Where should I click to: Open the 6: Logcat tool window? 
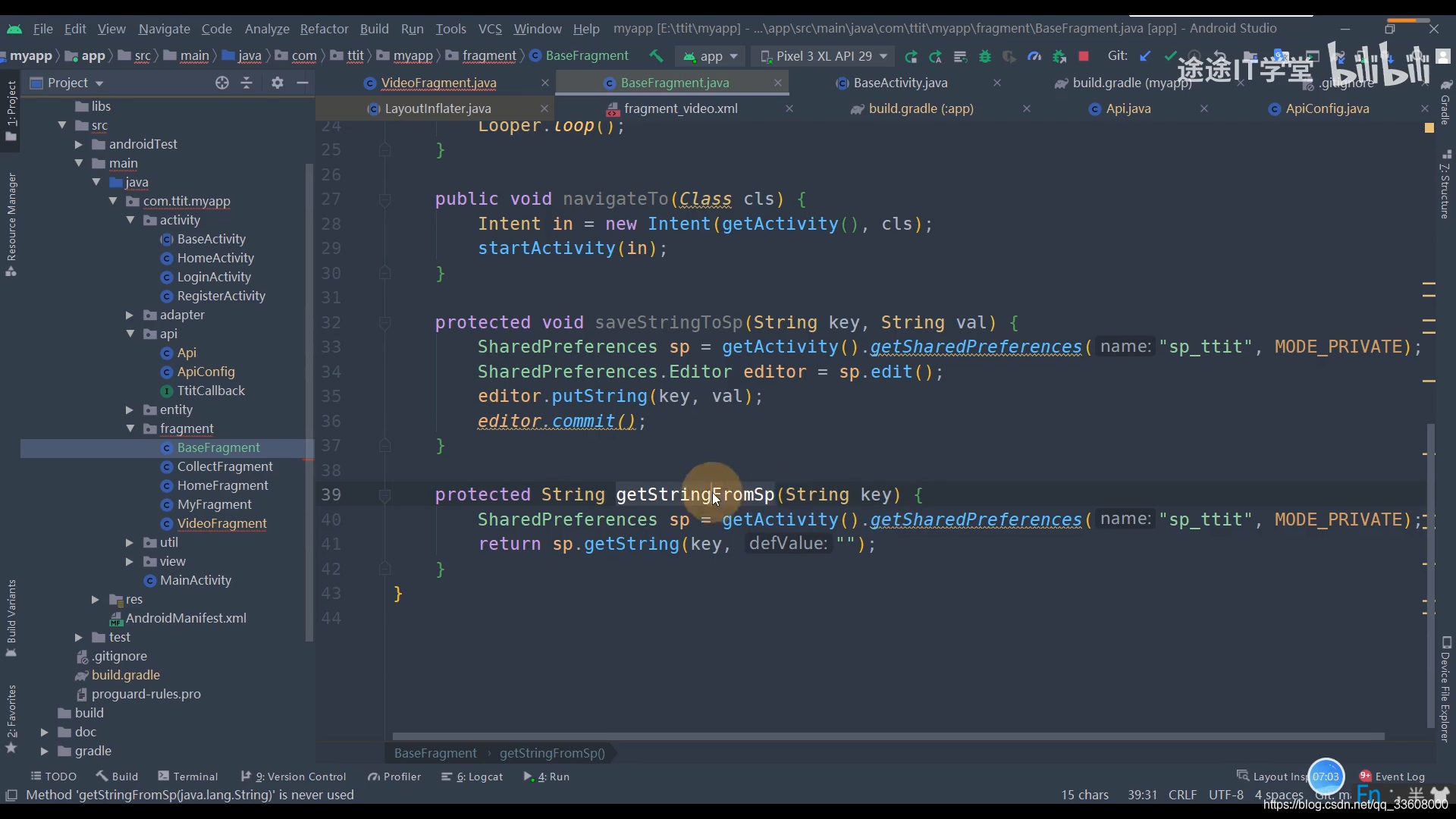click(x=472, y=777)
